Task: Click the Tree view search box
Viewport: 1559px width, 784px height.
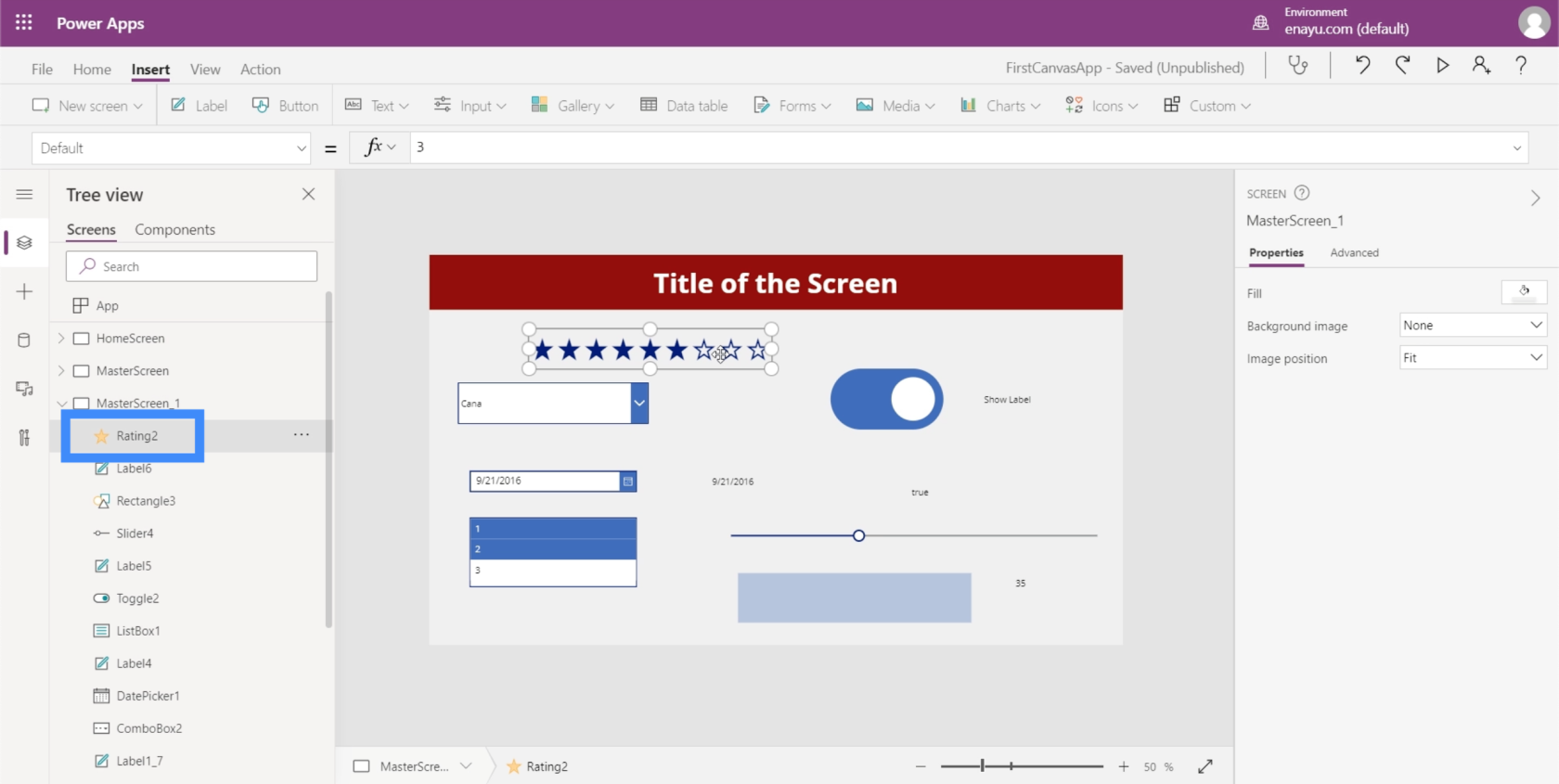Action: click(191, 266)
